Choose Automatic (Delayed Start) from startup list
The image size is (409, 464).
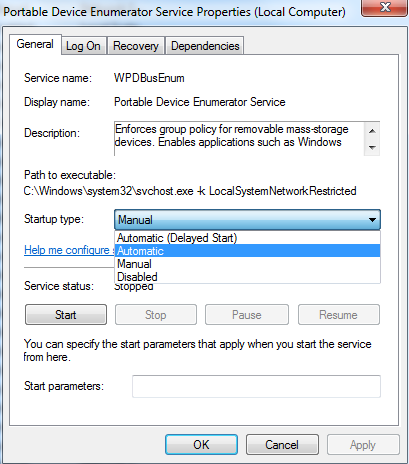pos(247,238)
